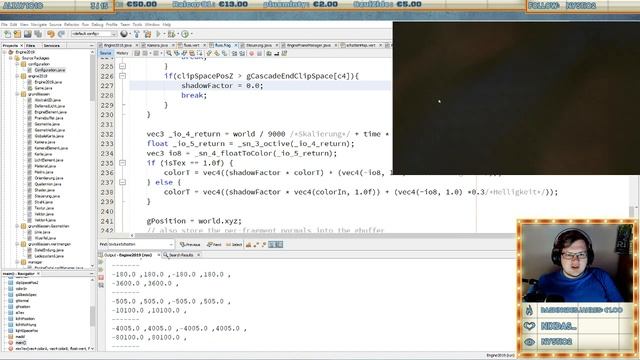The height and width of the screenshot is (360, 640).
Task: Switch to the Services tab
Action: [52, 46]
